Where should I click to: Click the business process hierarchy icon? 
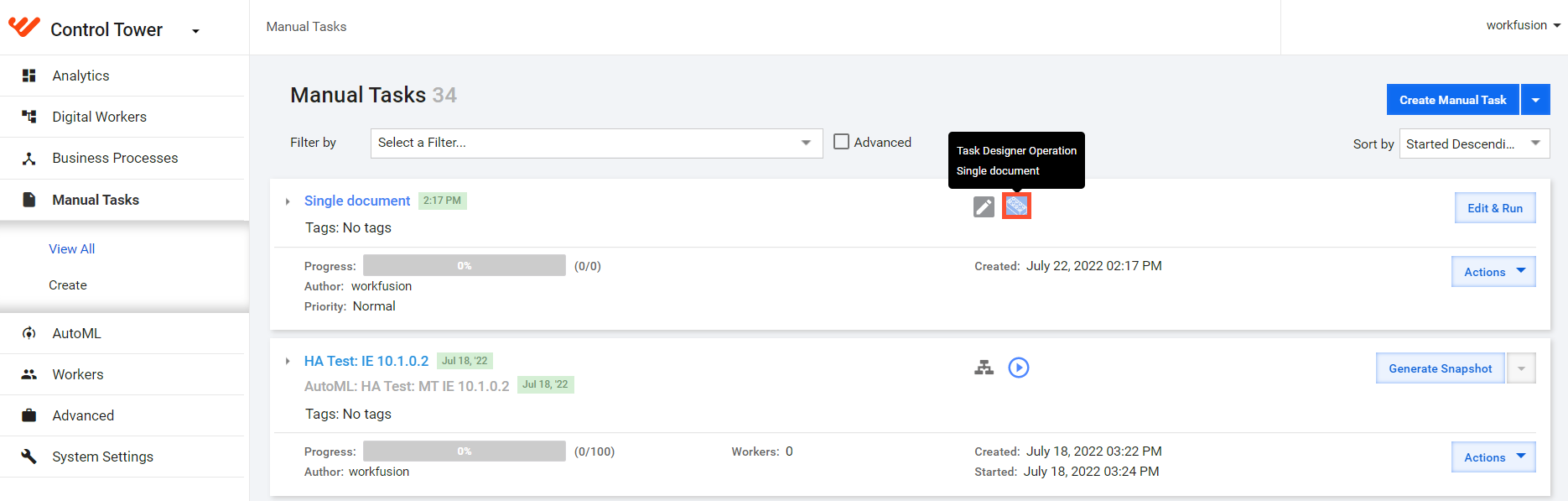click(984, 368)
